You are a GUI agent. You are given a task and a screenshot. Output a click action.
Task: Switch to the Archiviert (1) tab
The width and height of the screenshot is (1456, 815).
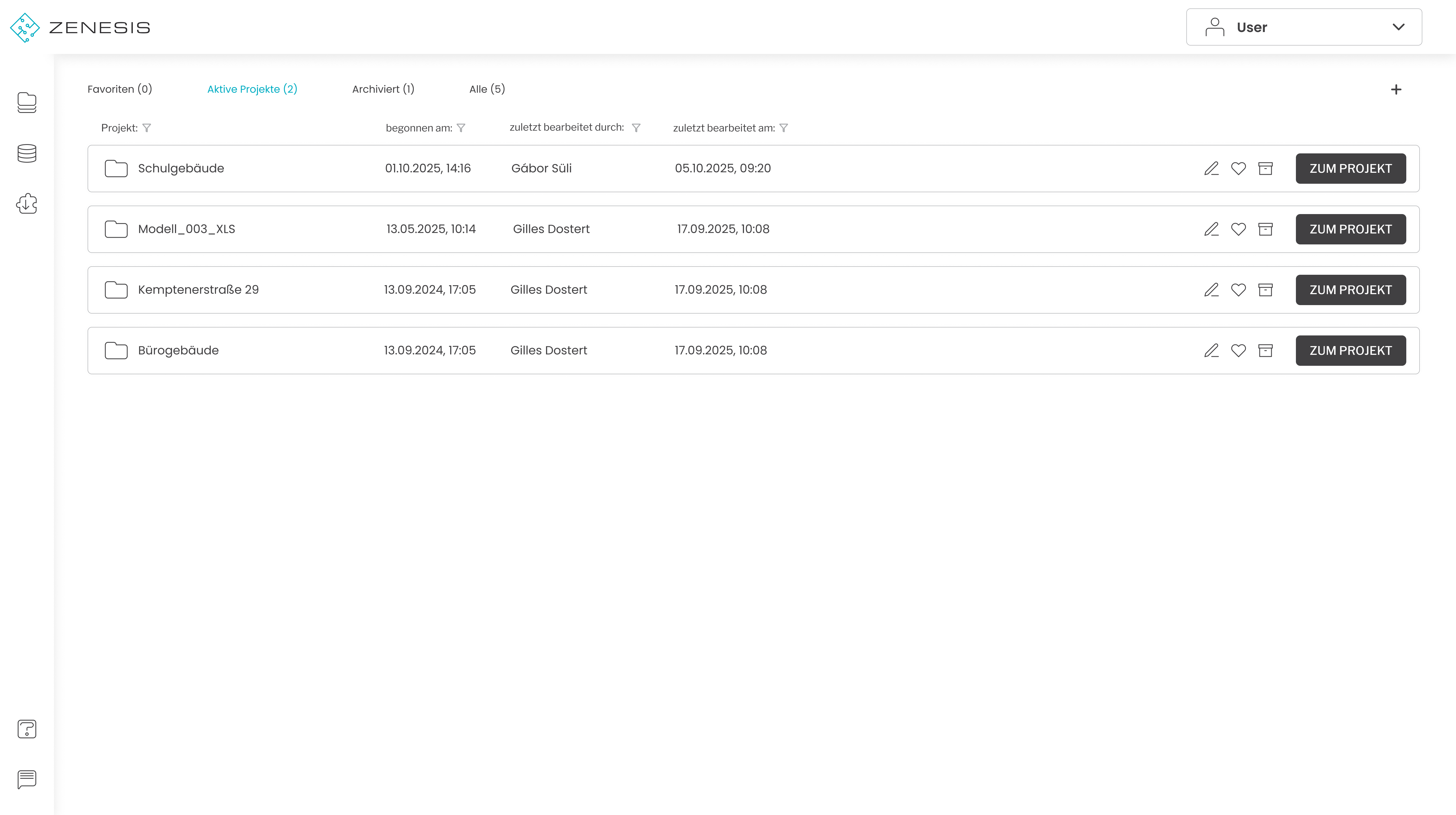(x=383, y=89)
